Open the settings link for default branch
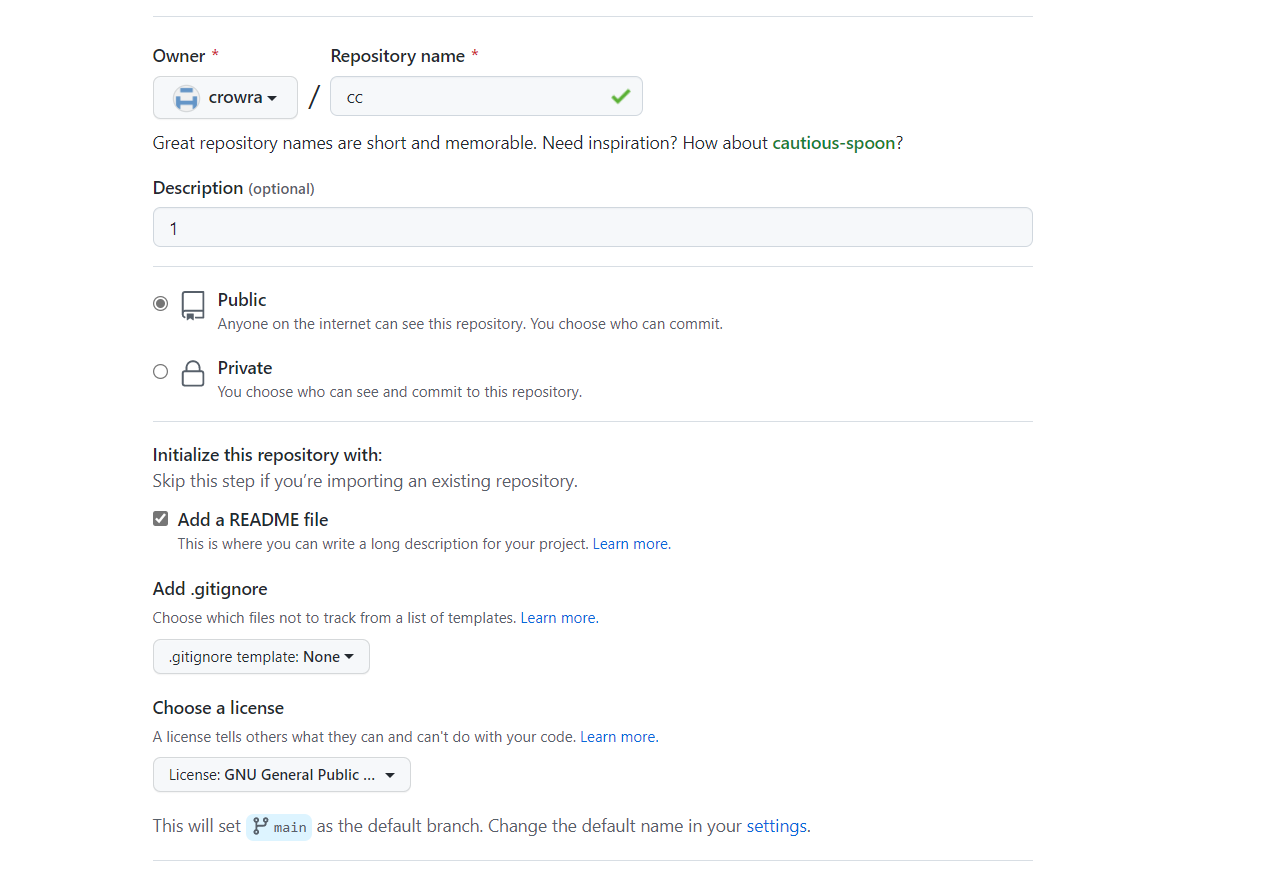This screenshot has width=1286, height=872. (x=776, y=826)
